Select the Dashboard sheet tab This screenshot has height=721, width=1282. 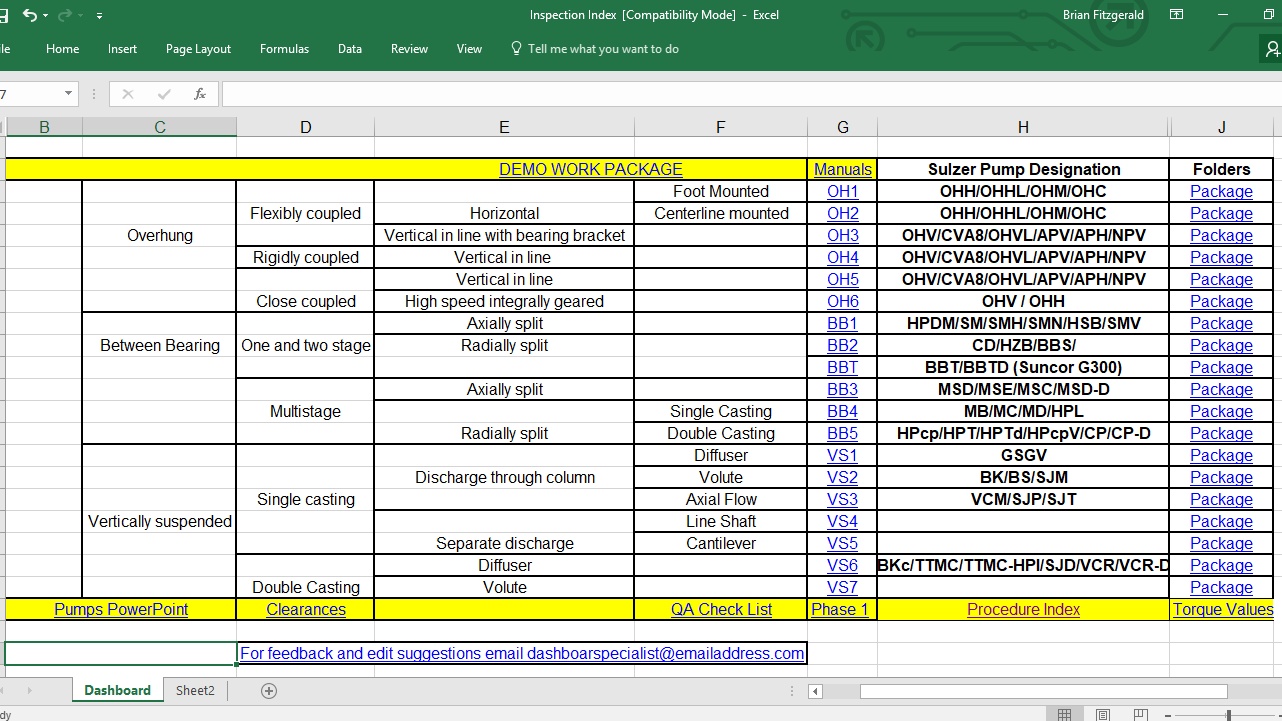point(118,691)
